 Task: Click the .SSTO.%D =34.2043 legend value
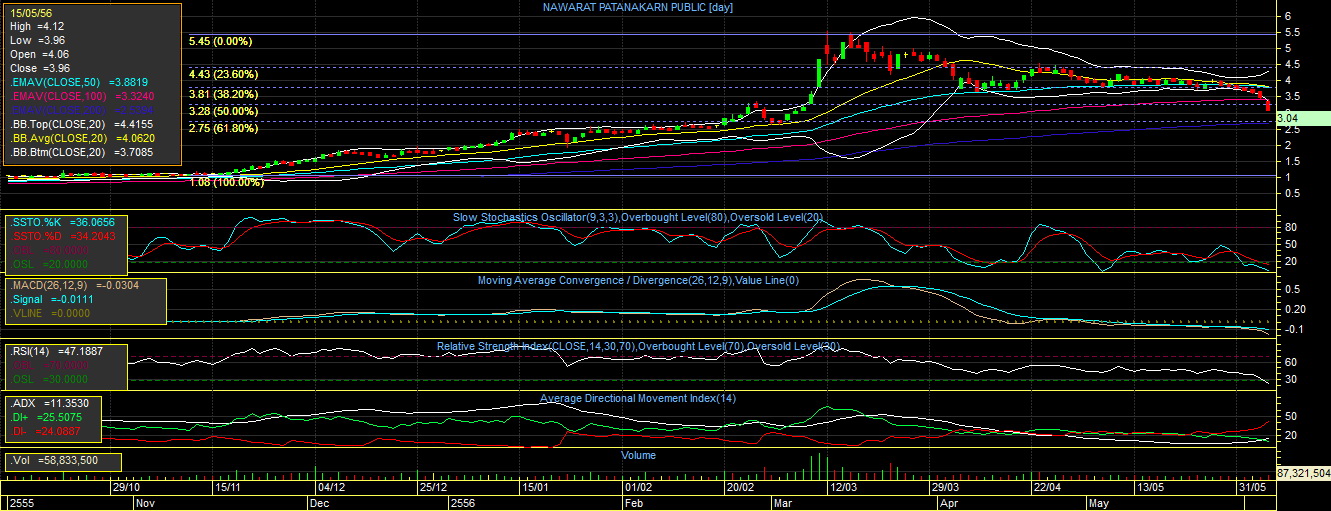(x=62, y=236)
